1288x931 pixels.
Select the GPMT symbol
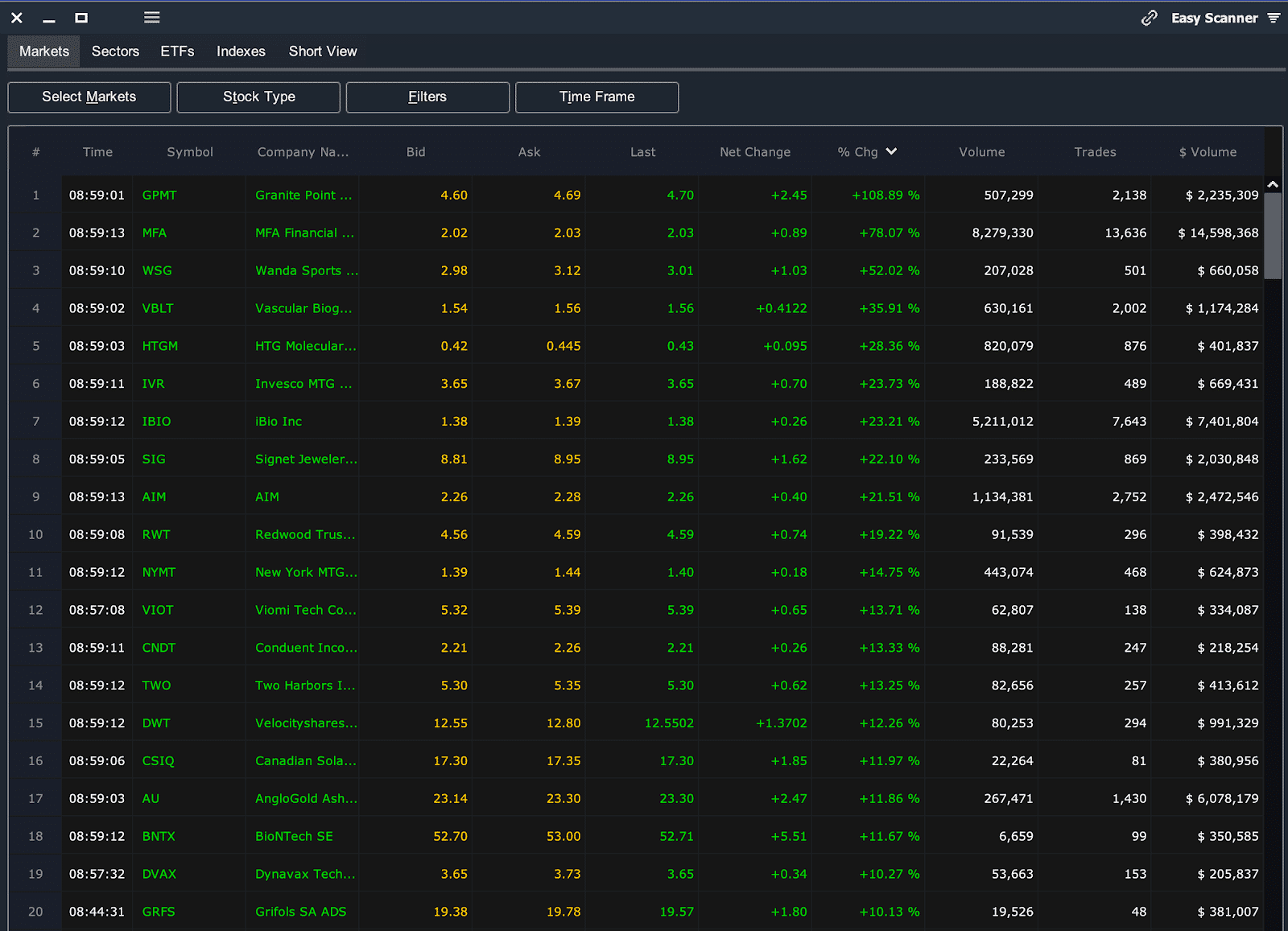coord(159,196)
